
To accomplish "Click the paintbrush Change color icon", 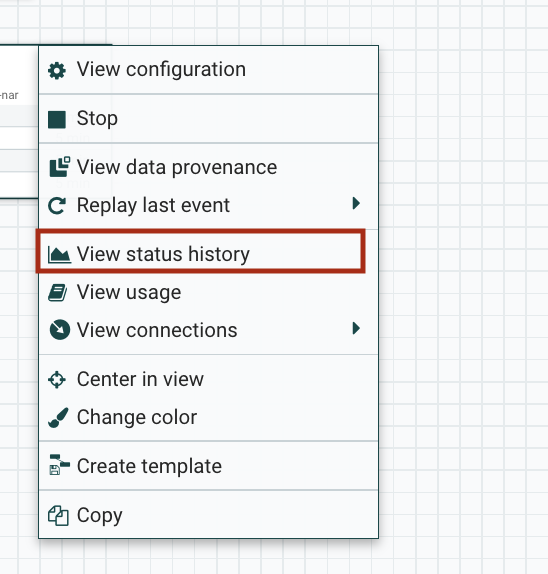I will coord(58,418).
